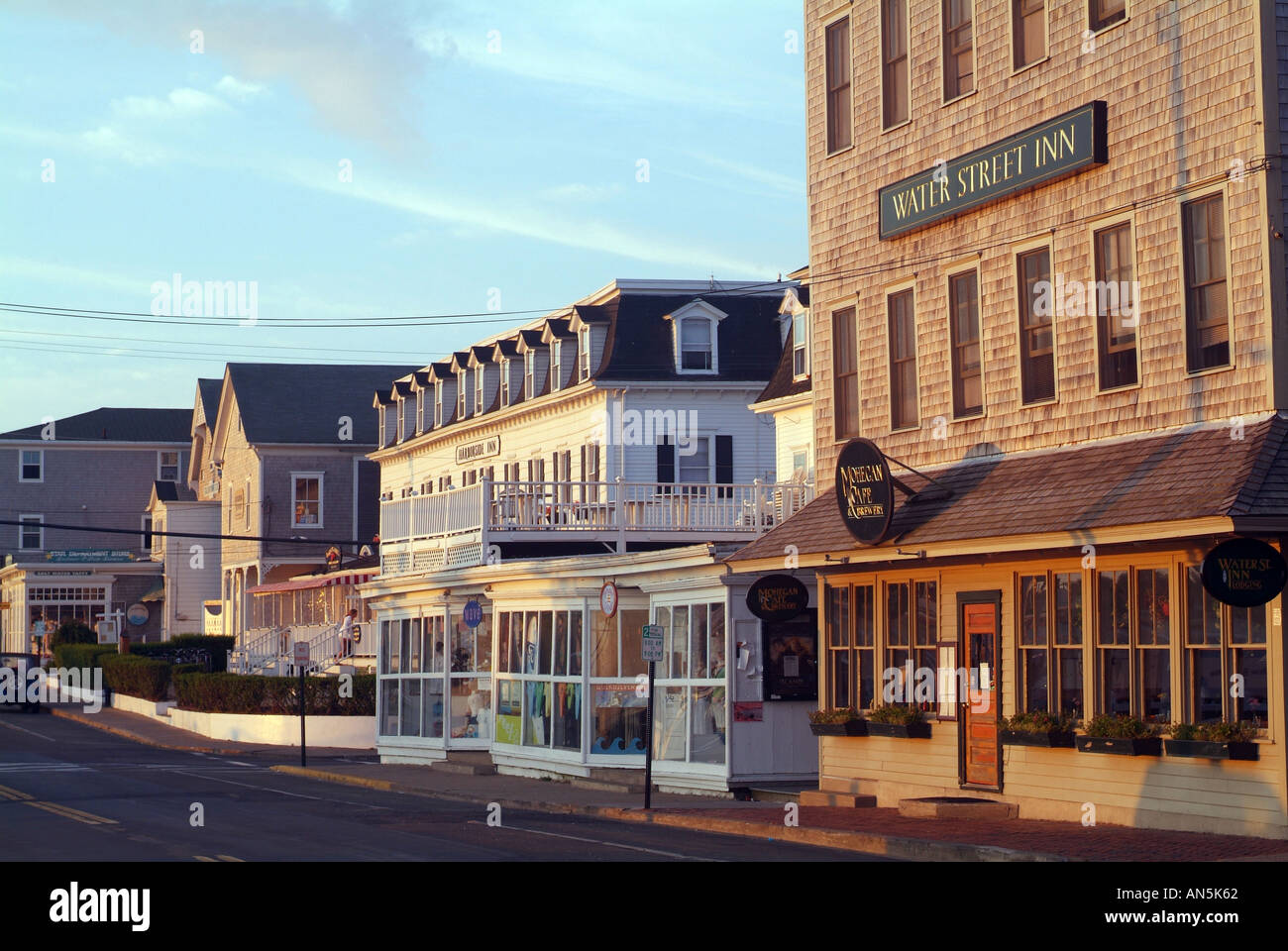
Task: Click the Water St. Inn Lodging oval sign
Action: [x=1243, y=573]
